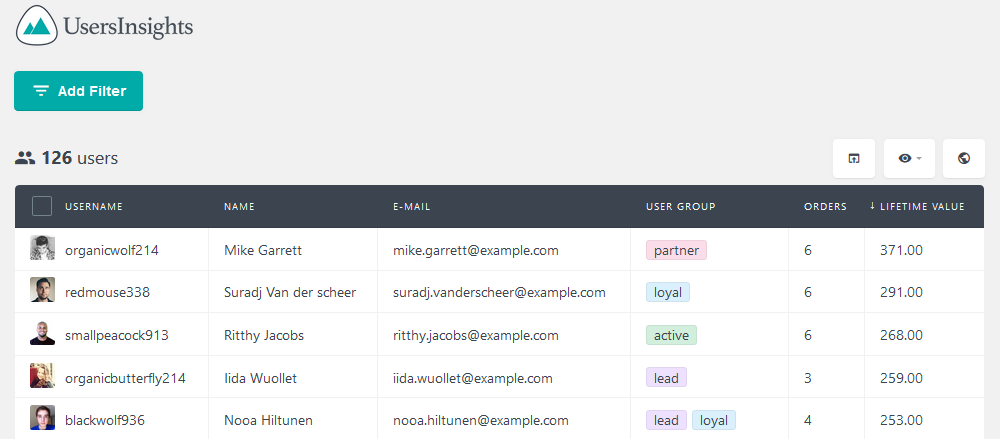Viewport: 1000px width, 439px height.
Task: Tick the select-all checkbox in header
Action: tap(42, 206)
